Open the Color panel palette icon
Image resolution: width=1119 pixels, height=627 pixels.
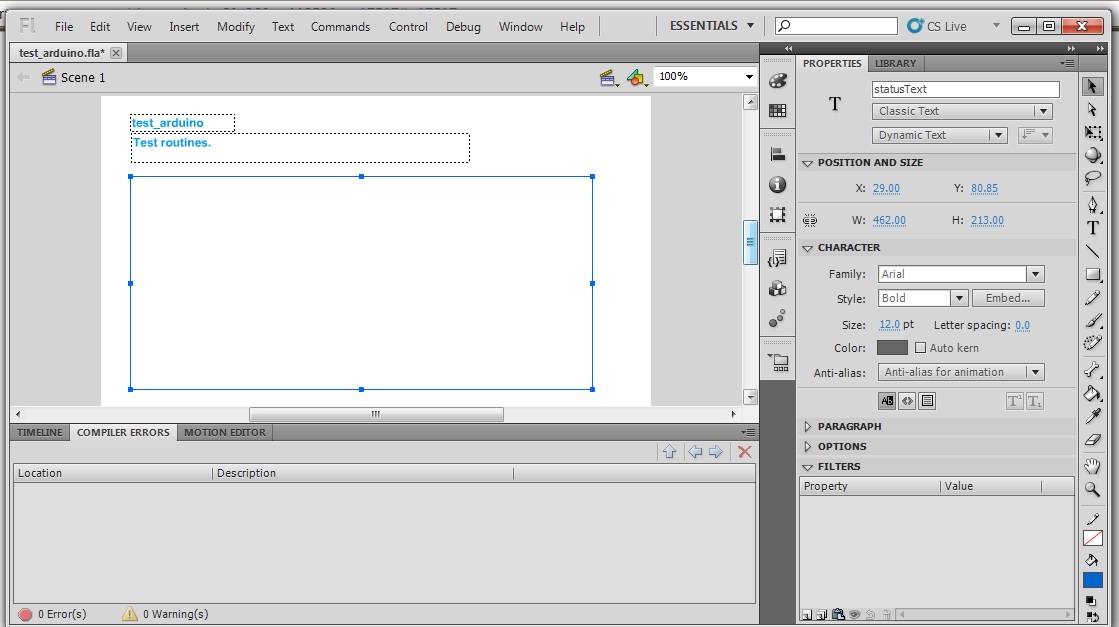(x=778, y=81)
